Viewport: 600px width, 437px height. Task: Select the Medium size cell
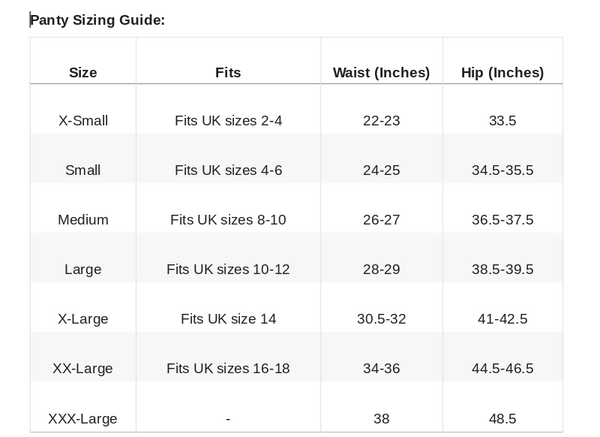click(83, 220)
